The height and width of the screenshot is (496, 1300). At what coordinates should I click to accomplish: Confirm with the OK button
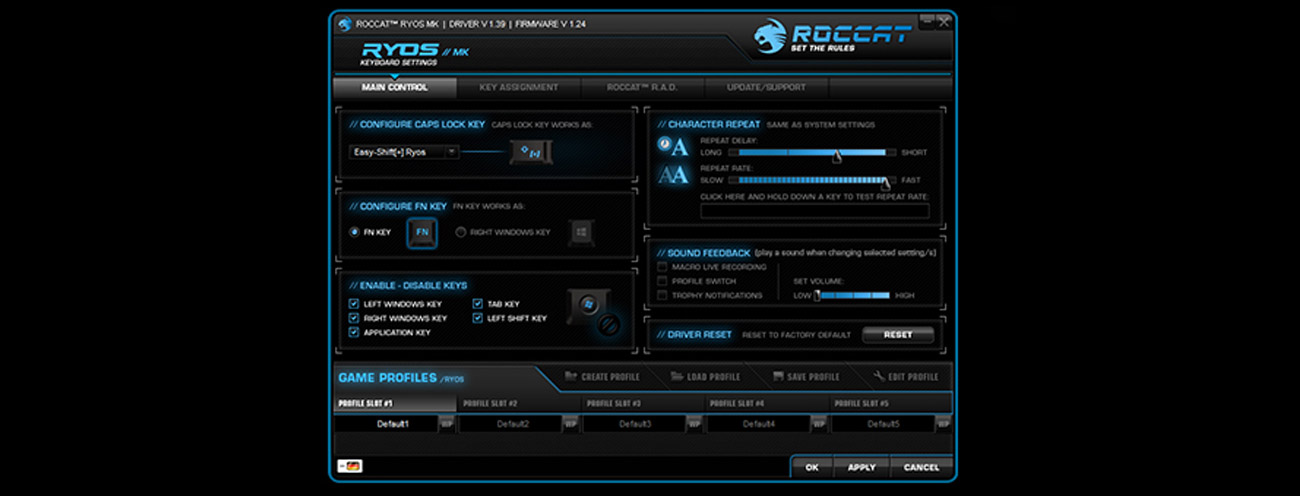coord(812,467)
